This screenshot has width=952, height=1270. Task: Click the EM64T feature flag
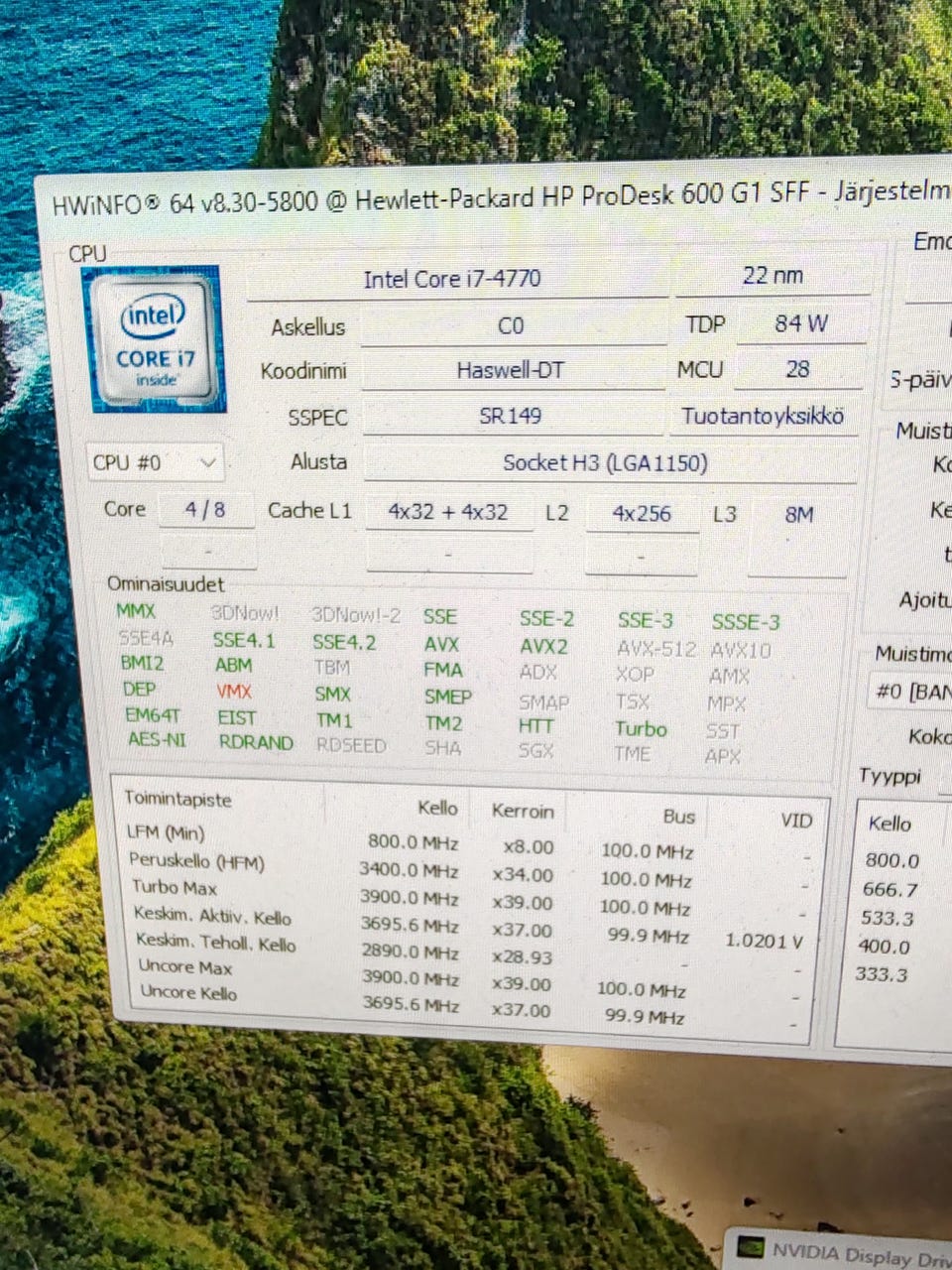tap(153, 714)
